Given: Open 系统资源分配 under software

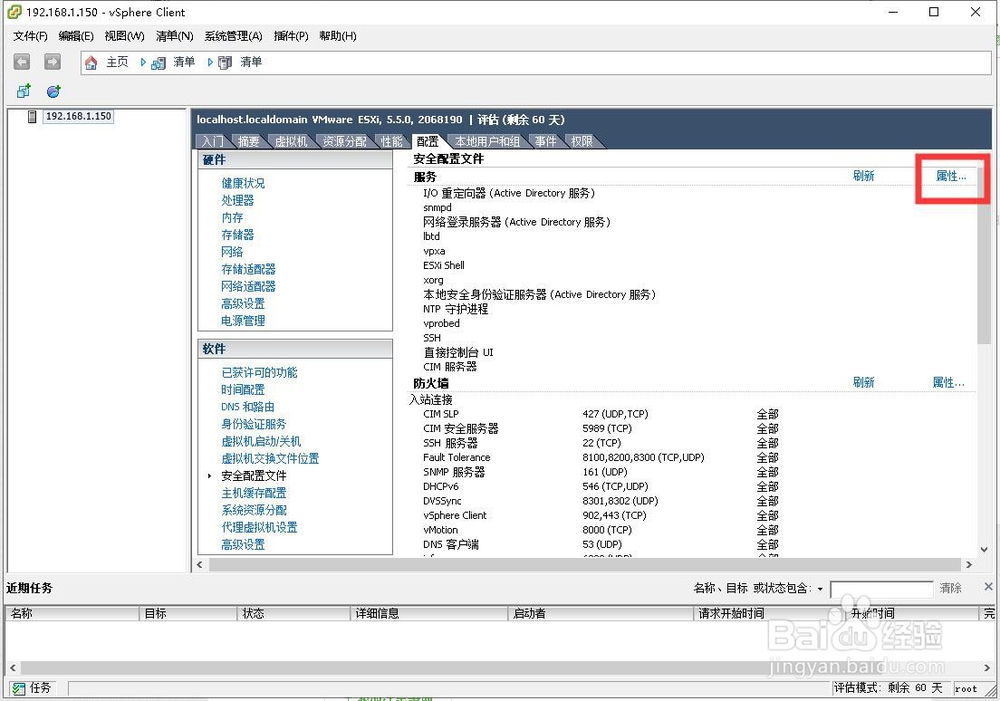Looking at the screenshot, I should pyautogui.click(x=254, y=510).
